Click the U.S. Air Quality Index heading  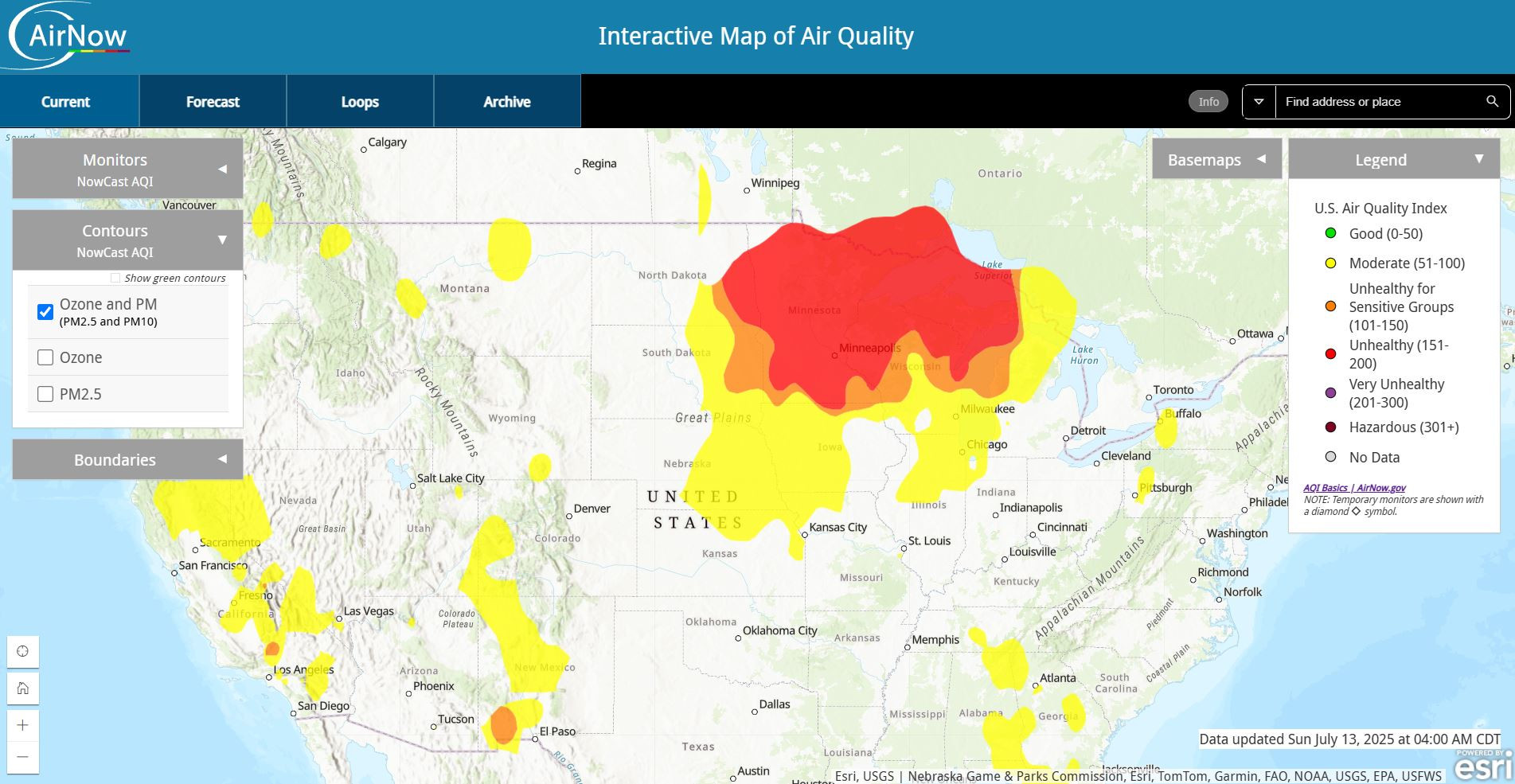(x=1380, y=208)
